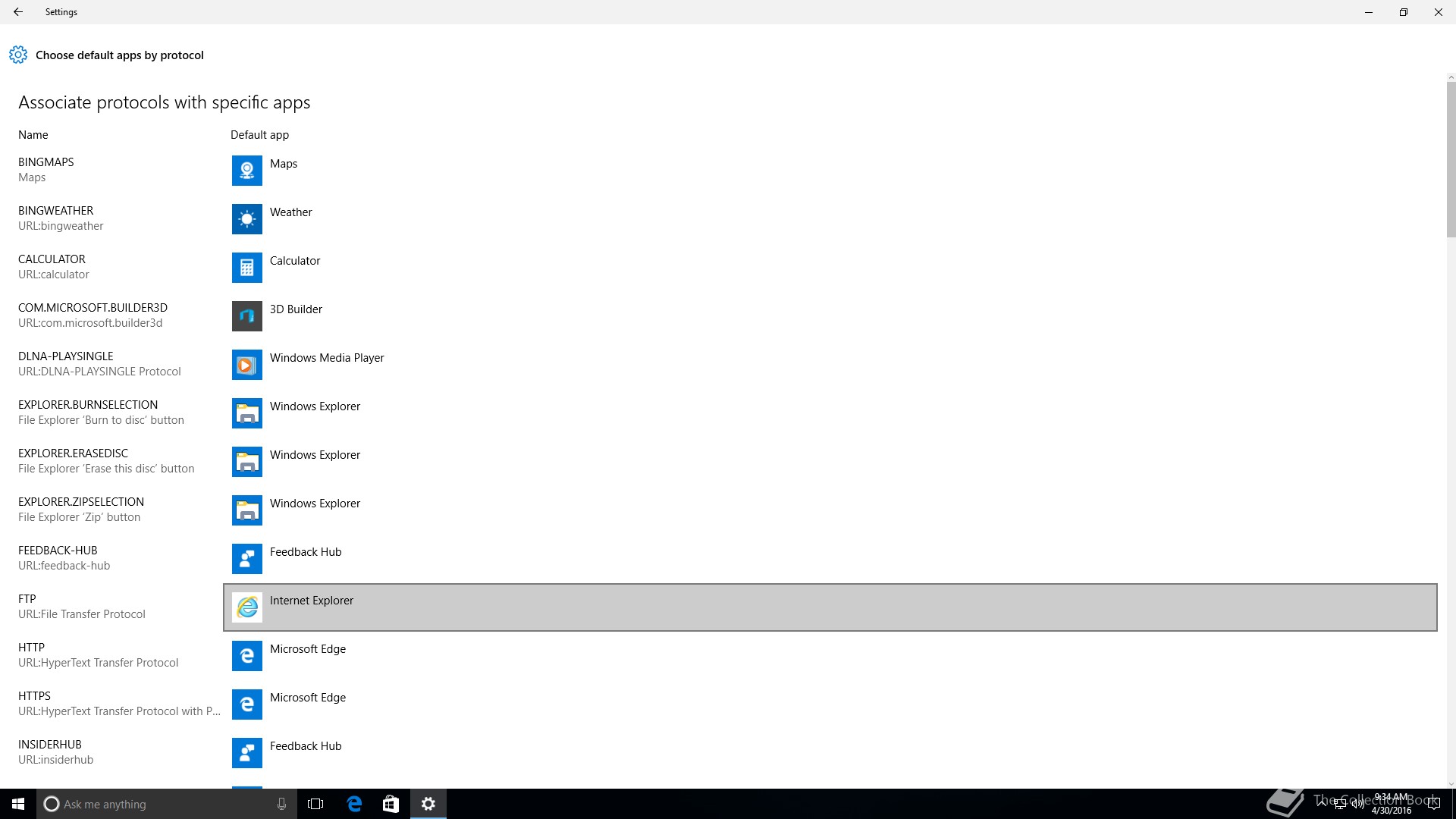The height and width of the screenshot is (819, 1456).
Task: Go back using the back arrow
Action: 18,12
